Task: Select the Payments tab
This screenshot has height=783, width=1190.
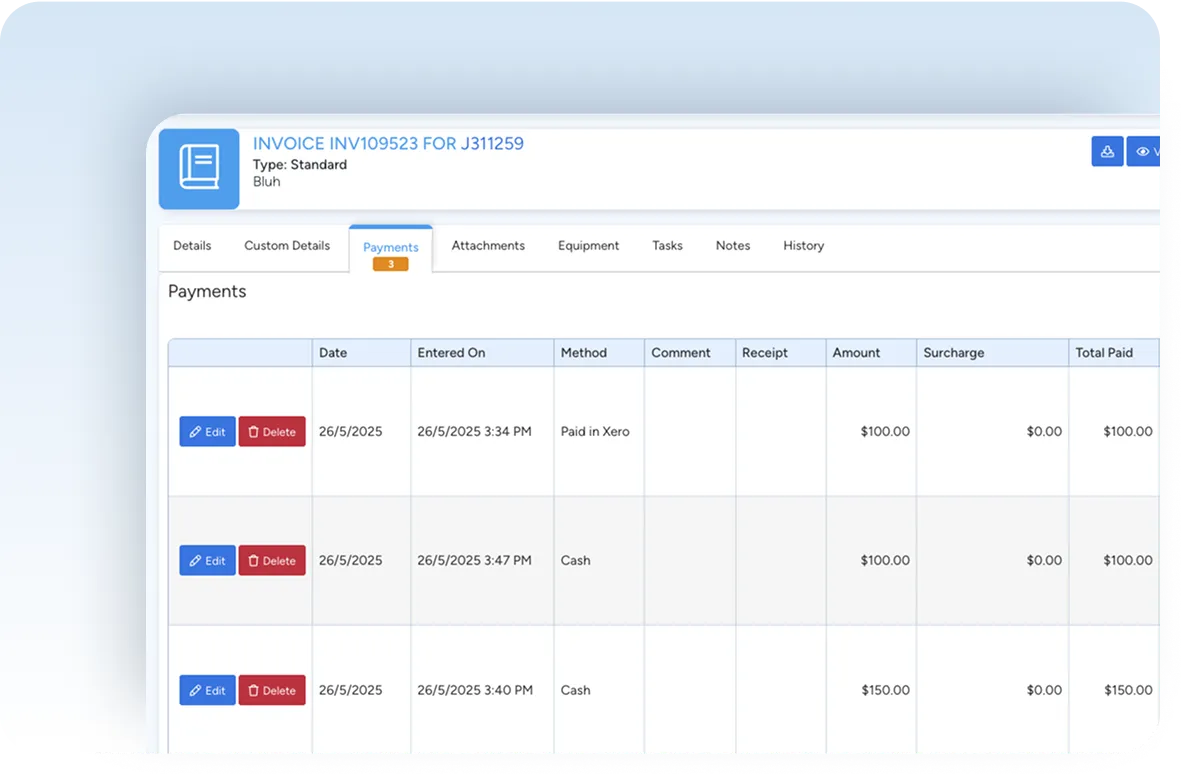Action: (391, 247)
